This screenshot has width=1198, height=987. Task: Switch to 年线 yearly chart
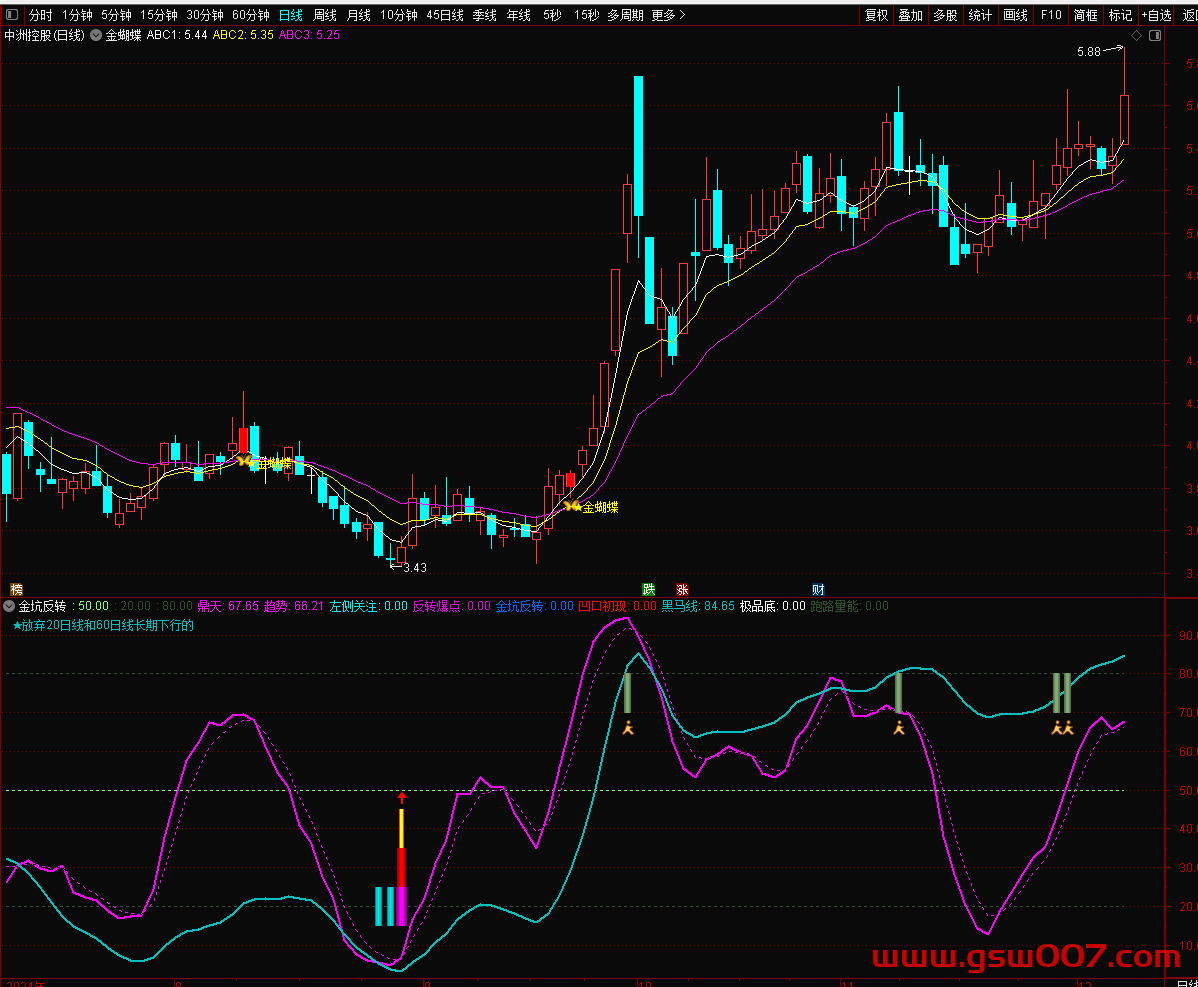tap(518, 15)
